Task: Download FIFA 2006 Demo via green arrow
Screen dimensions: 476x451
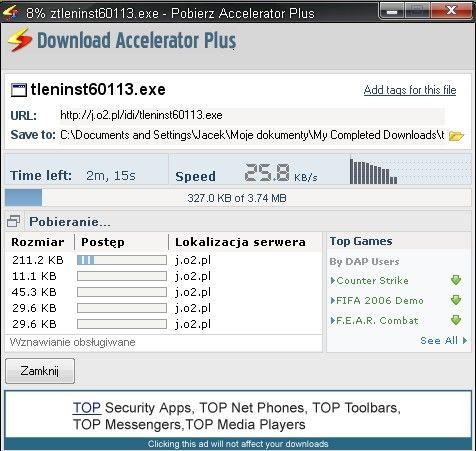Action: [x=456, y=300]
